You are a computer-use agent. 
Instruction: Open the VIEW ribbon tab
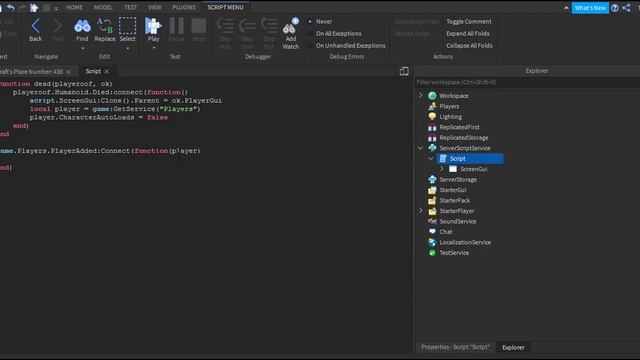[x=155, y=7]
